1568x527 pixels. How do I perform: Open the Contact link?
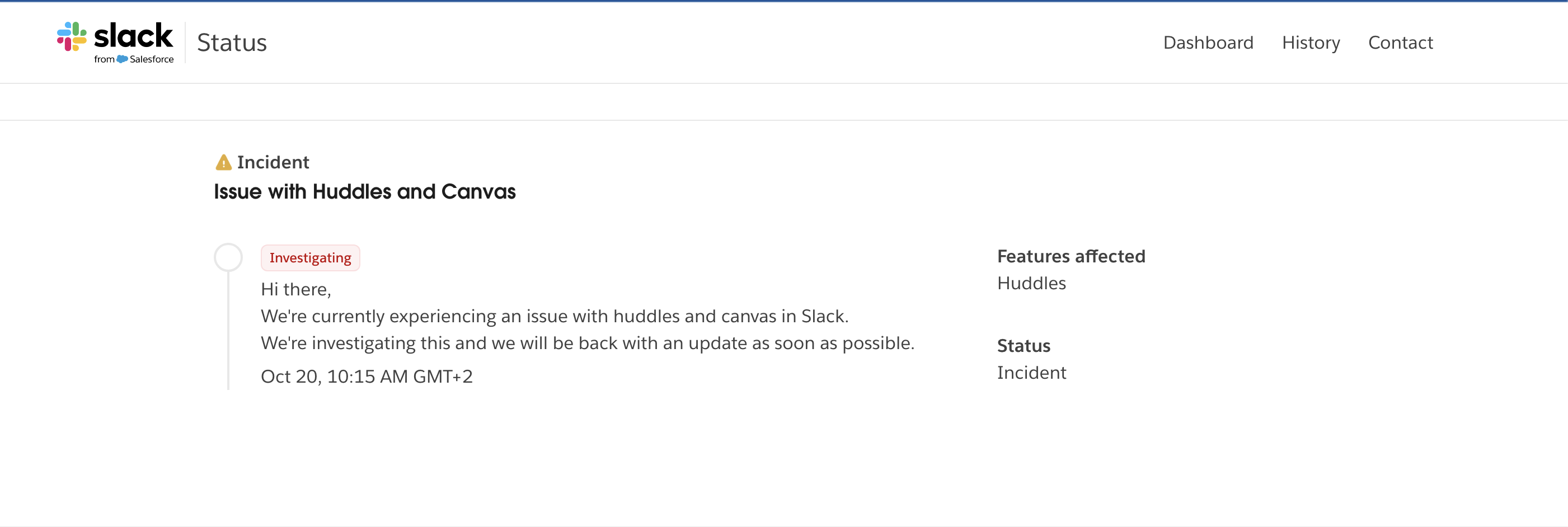pyautogui.click(x=1400, y=43)
